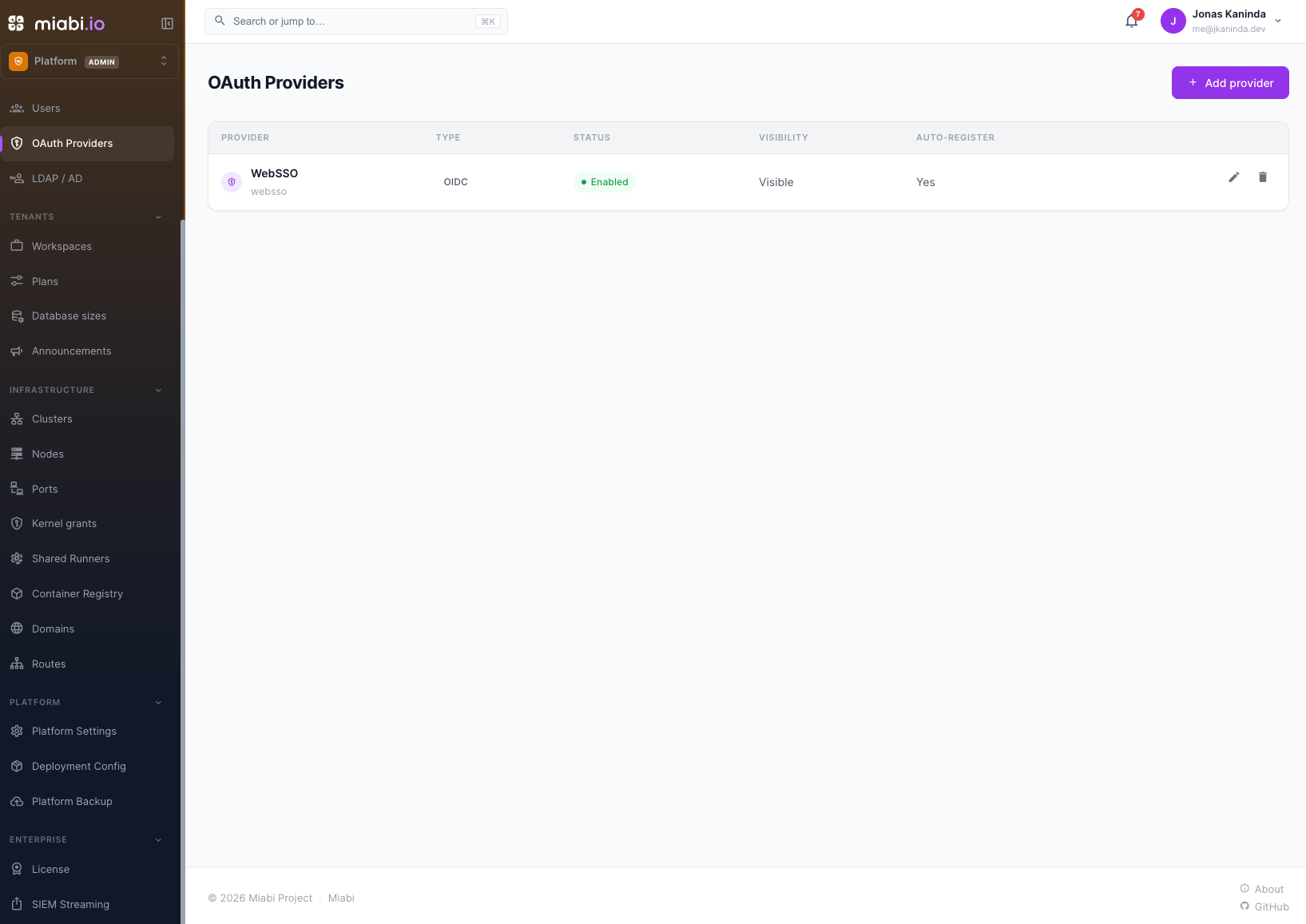Open the GitHub link in footer
Viewport: 1306px width, 924px height.
pos(1264,907)
